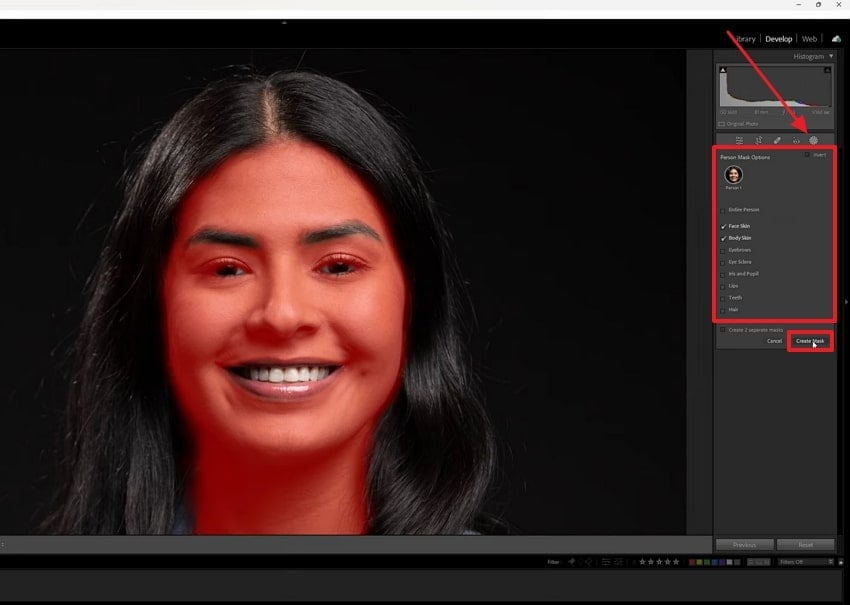This screenshot has height=605, width=850.
Task: Toggle the Original Photo checkbox
Action: pyautogui.click(x=722, y=124)
